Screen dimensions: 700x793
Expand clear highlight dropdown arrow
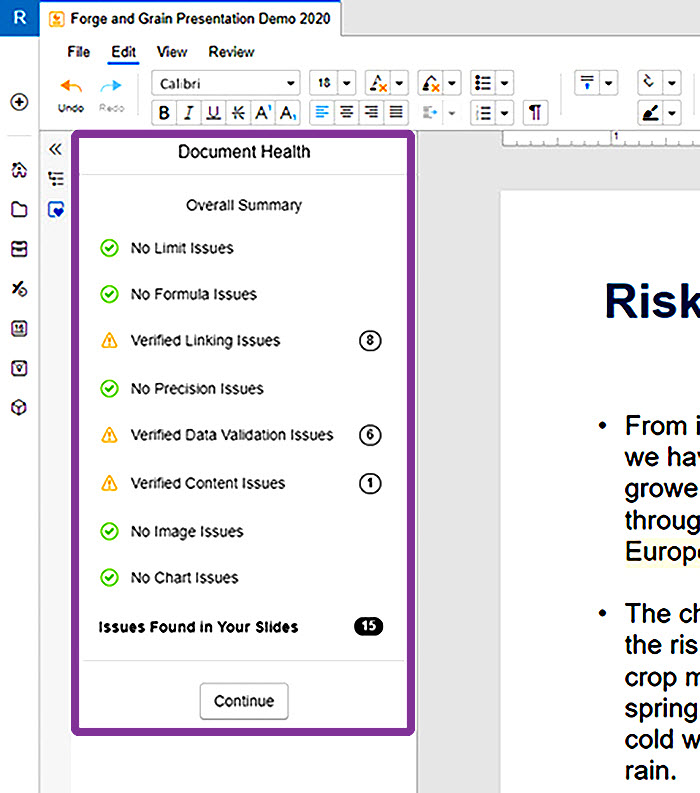tap(452, 83)
